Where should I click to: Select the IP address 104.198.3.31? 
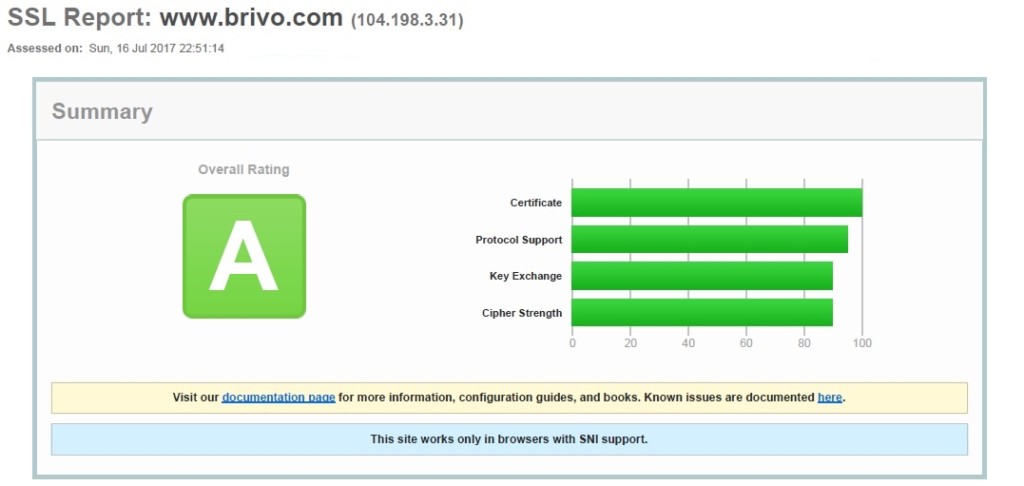tap(407, 21)
